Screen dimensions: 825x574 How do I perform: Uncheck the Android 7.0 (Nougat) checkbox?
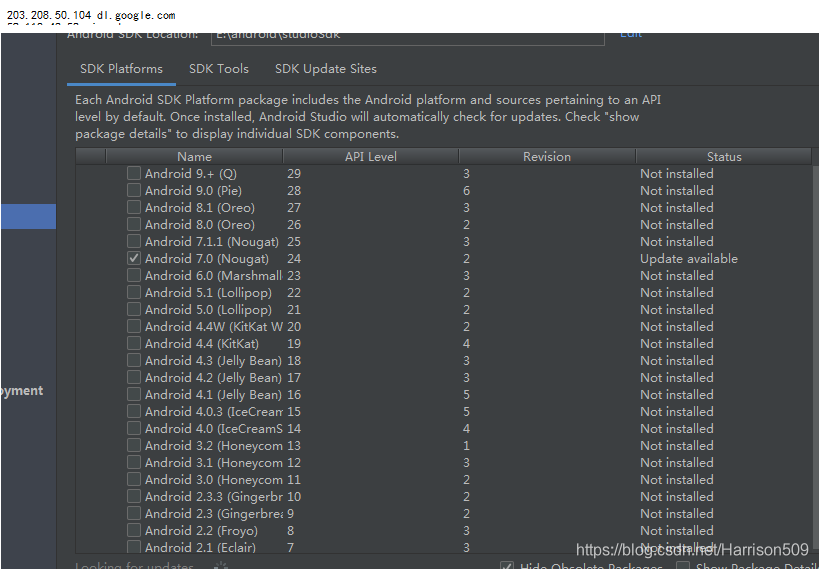[134, 259]
